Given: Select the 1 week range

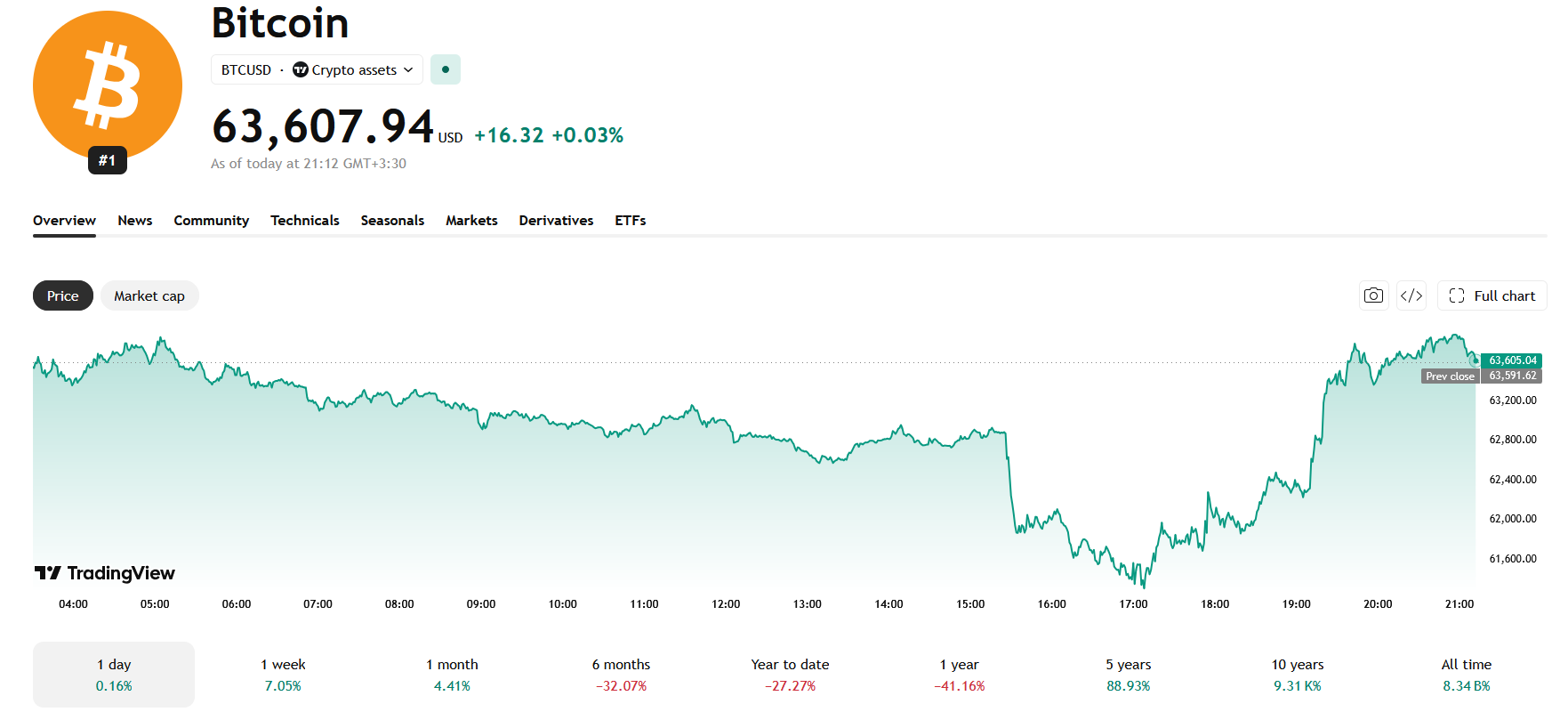Looking at the screenshot, I should [283, 675].
